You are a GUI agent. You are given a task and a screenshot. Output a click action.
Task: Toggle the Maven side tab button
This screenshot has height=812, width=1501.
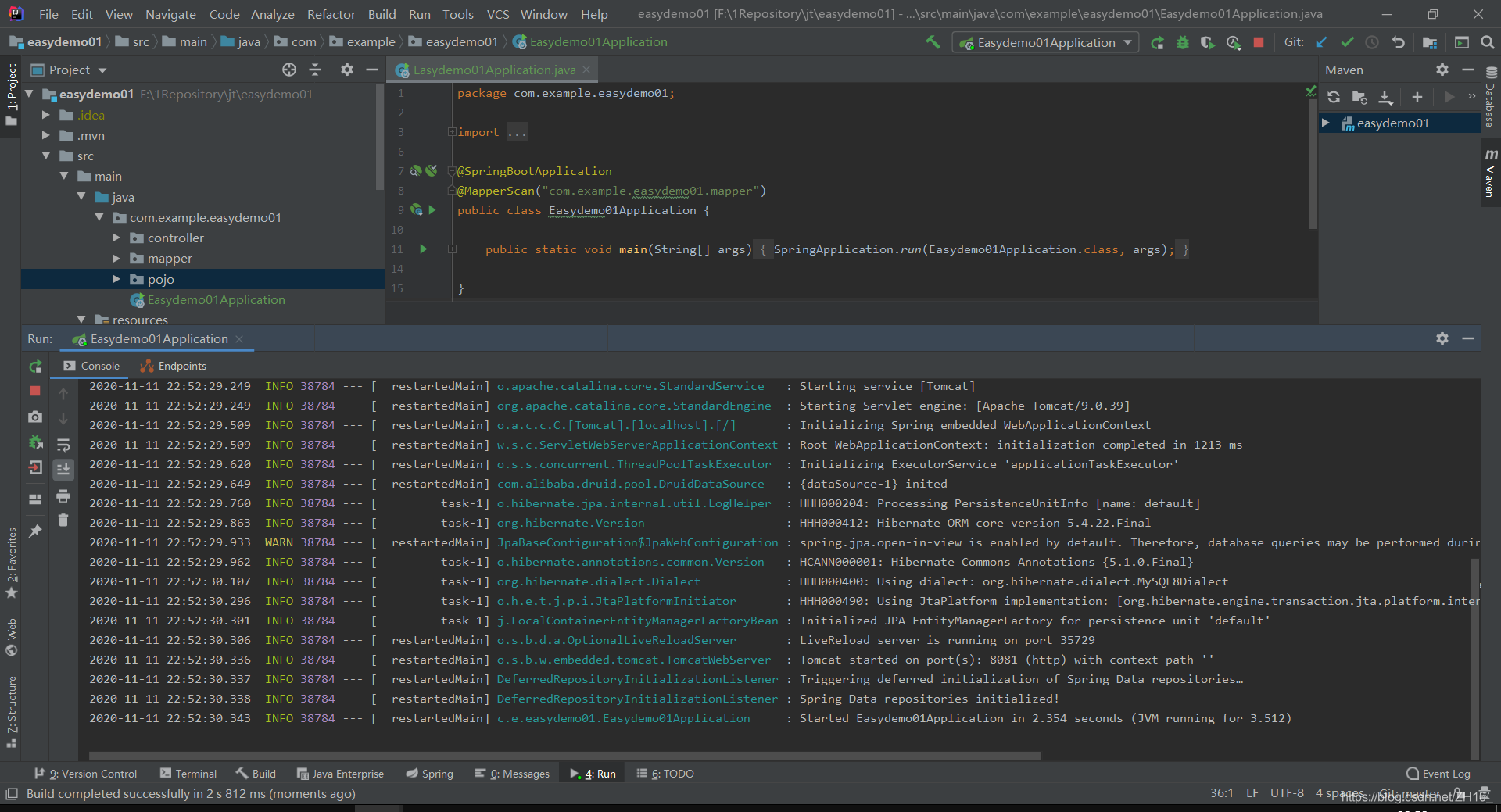click(x=1491, y=172)
